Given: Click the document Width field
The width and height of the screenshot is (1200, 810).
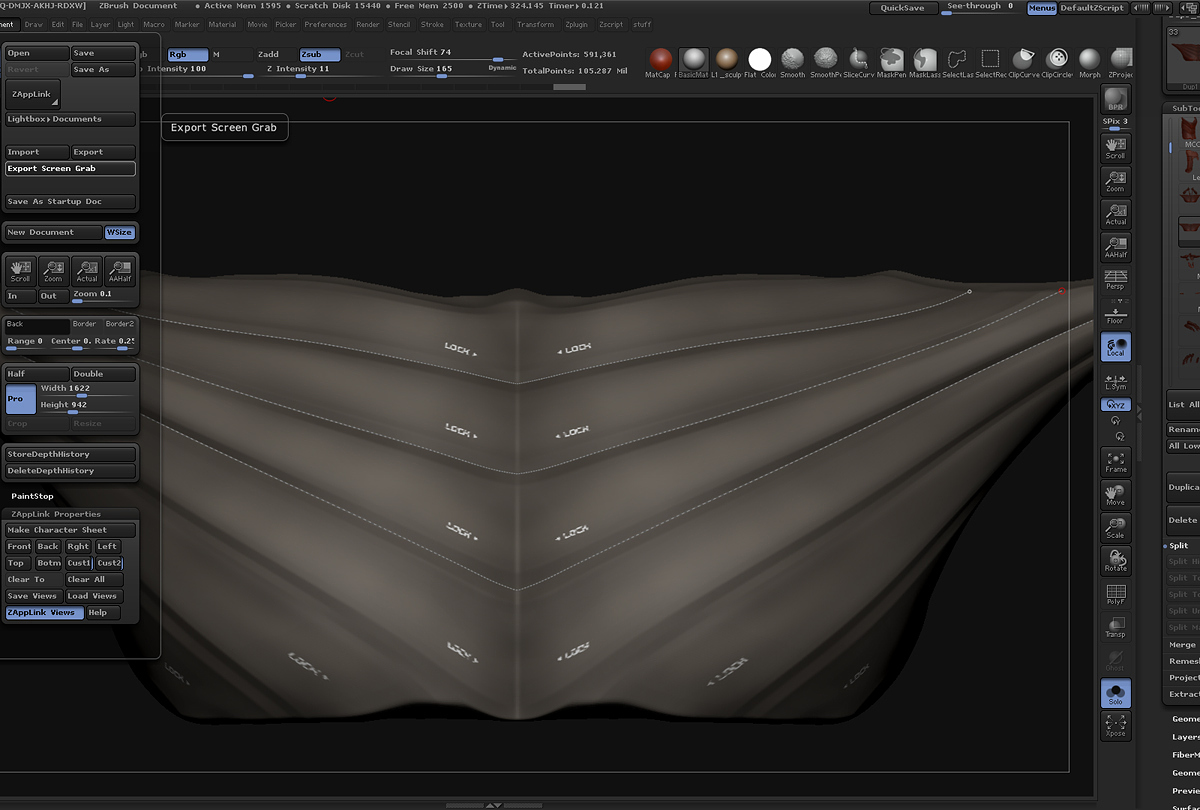Looking at the screenshot, I should 87,389.
